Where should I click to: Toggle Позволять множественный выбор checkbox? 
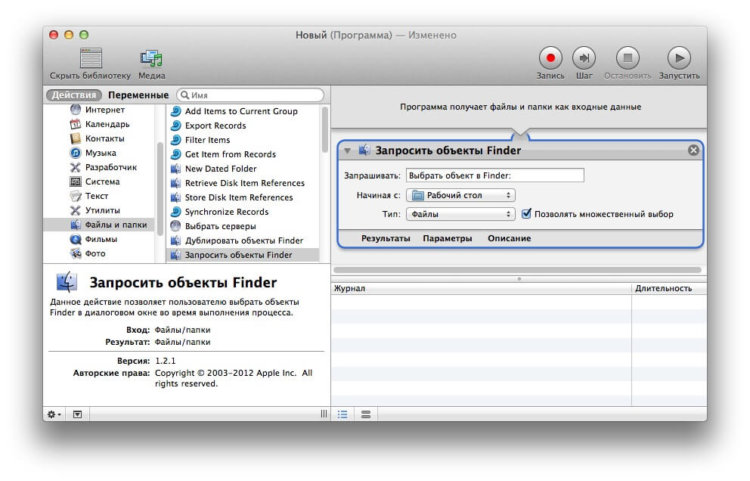(x=526, y=214)
